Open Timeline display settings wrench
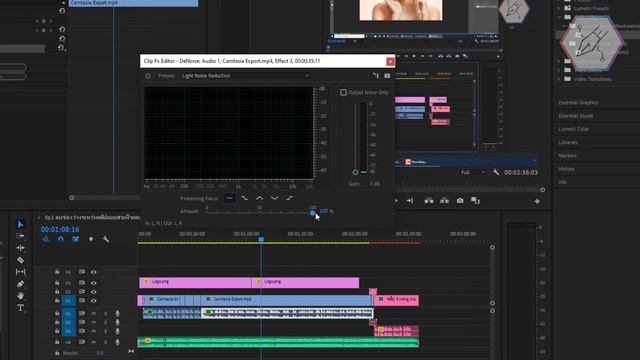 point(106,239)
